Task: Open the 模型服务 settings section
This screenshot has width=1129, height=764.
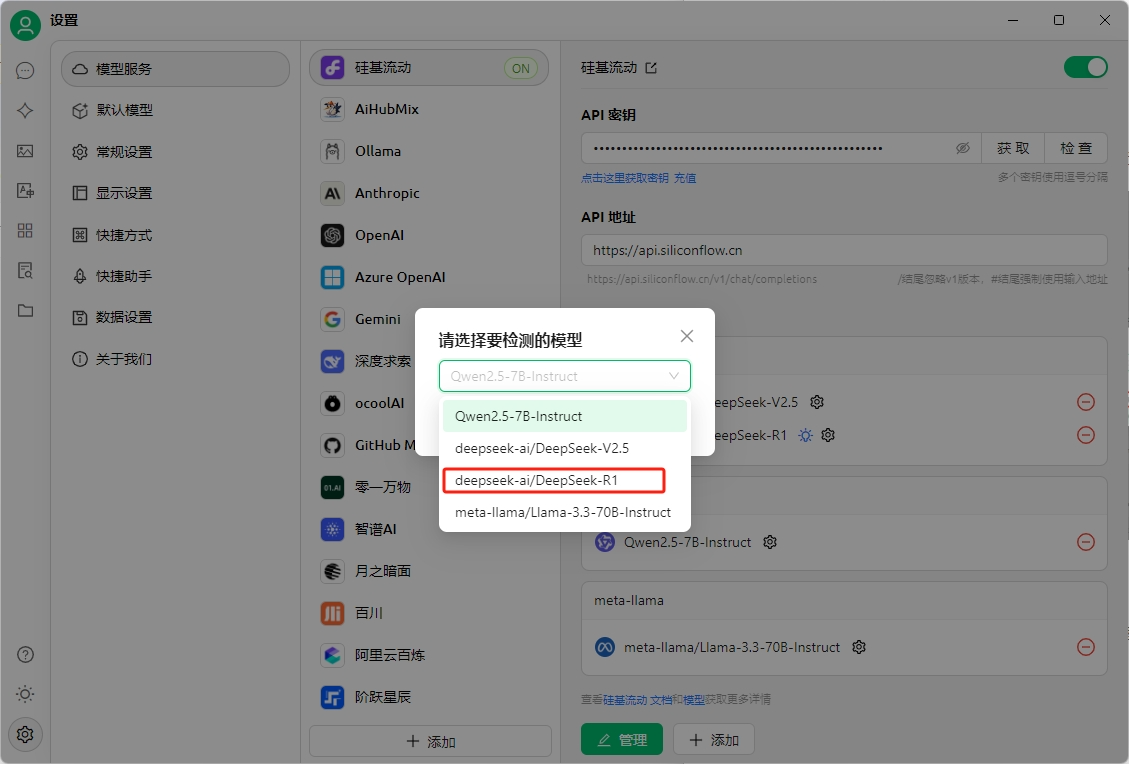Action: click(175, 69)
